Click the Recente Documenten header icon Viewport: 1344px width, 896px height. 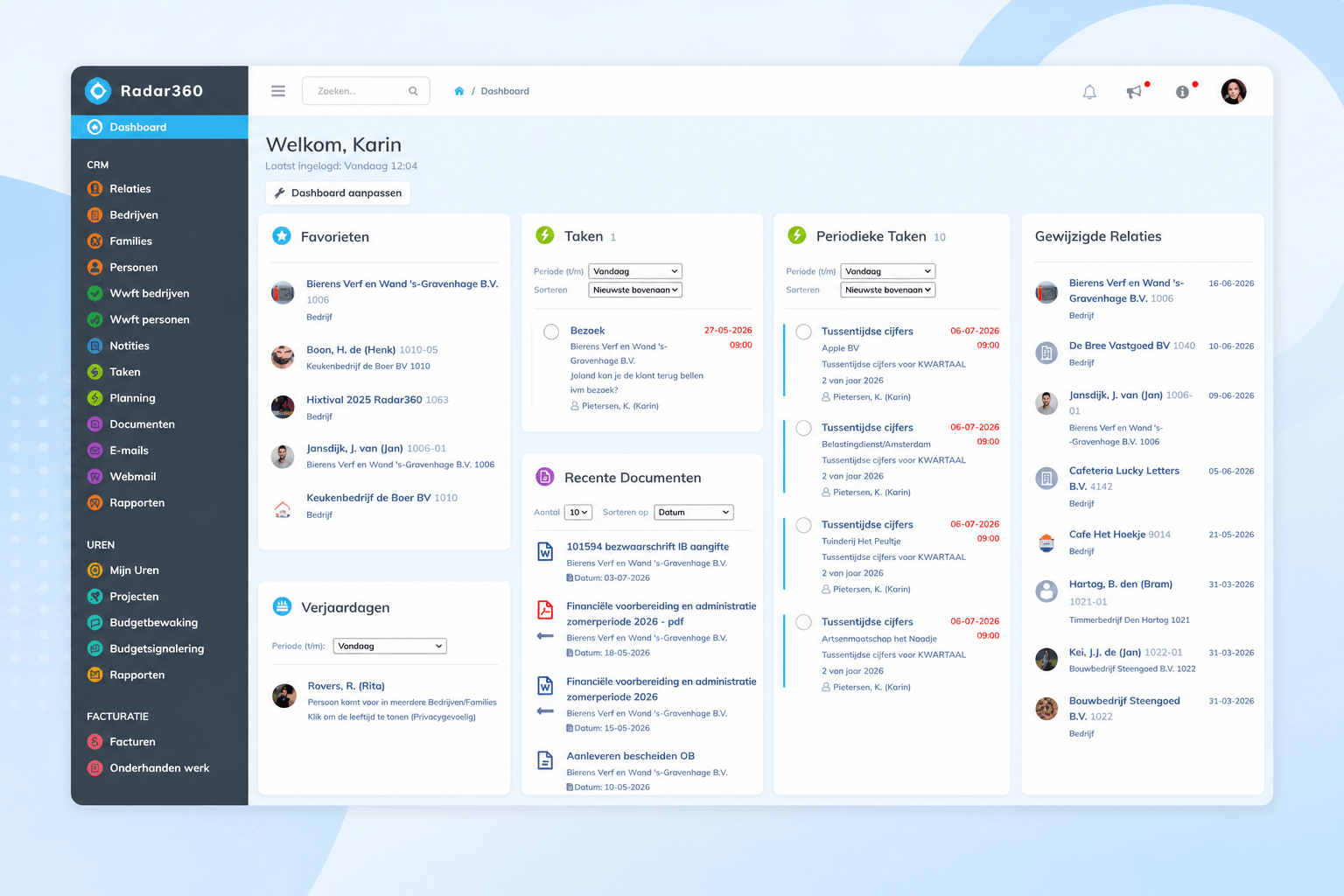(x=544, y=477)
